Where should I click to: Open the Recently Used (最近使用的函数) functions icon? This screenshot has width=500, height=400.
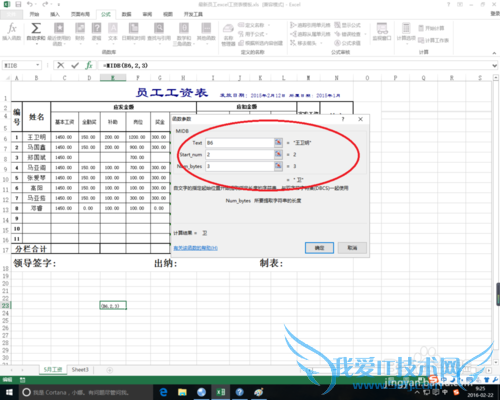(x=59, y=28)
